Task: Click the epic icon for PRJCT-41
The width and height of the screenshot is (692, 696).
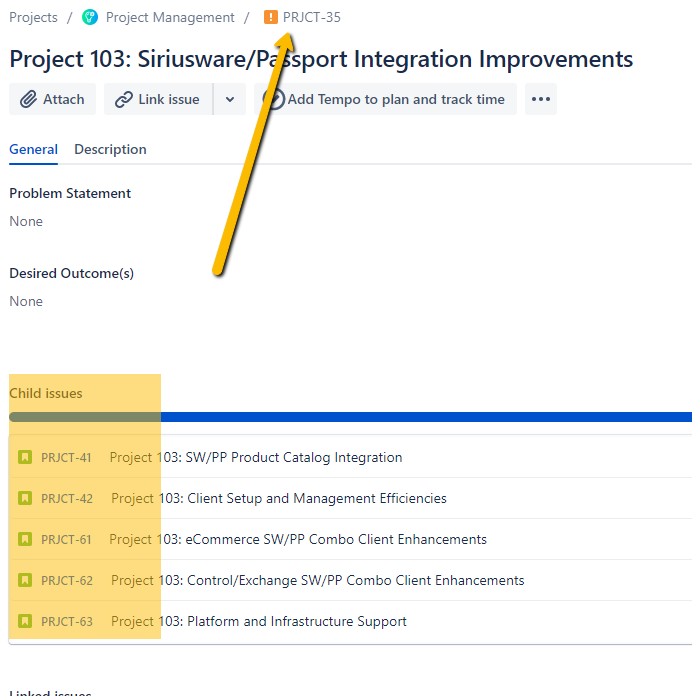Action: 25,457
